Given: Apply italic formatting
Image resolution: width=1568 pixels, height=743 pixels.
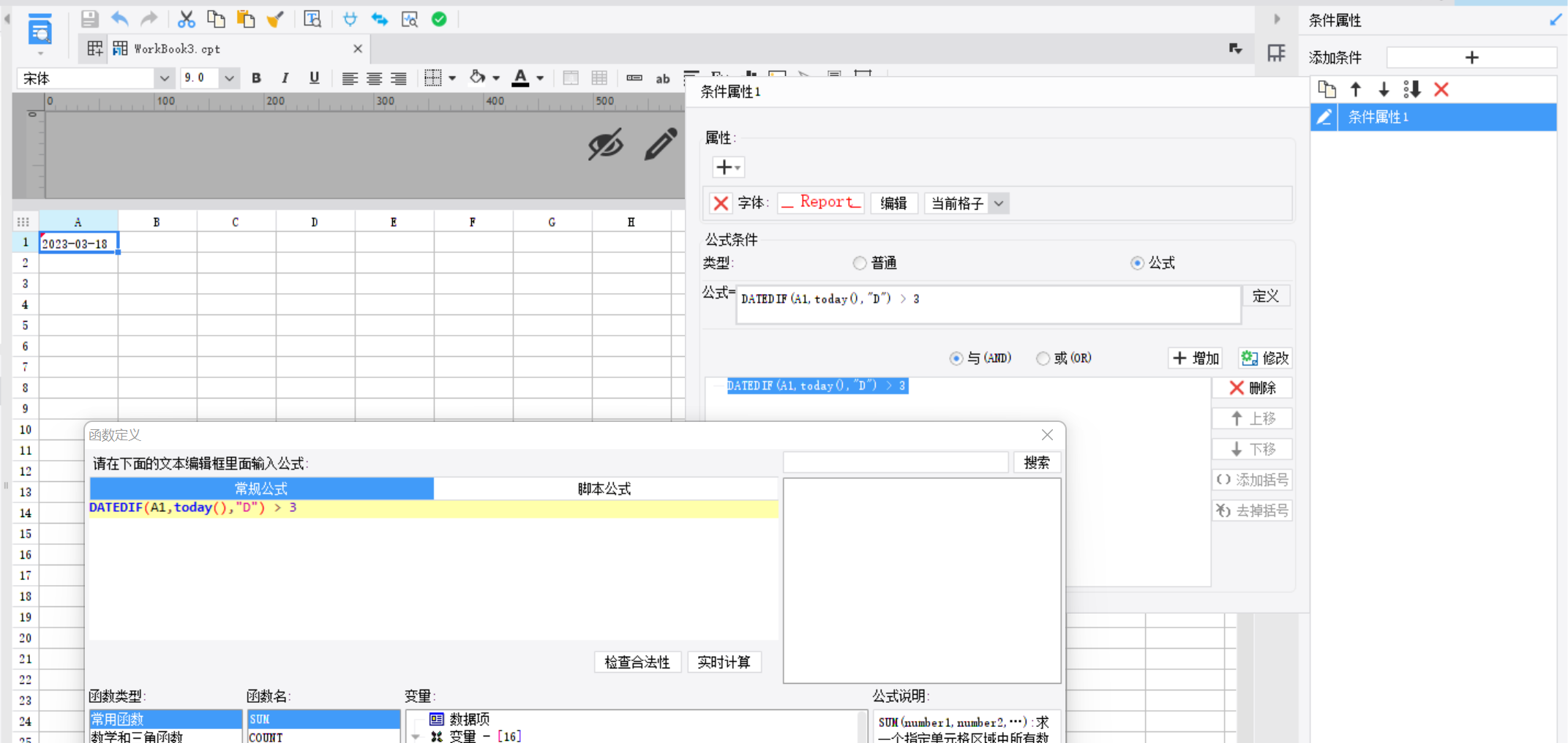Looking at the screenshot, I should point(285,78).
